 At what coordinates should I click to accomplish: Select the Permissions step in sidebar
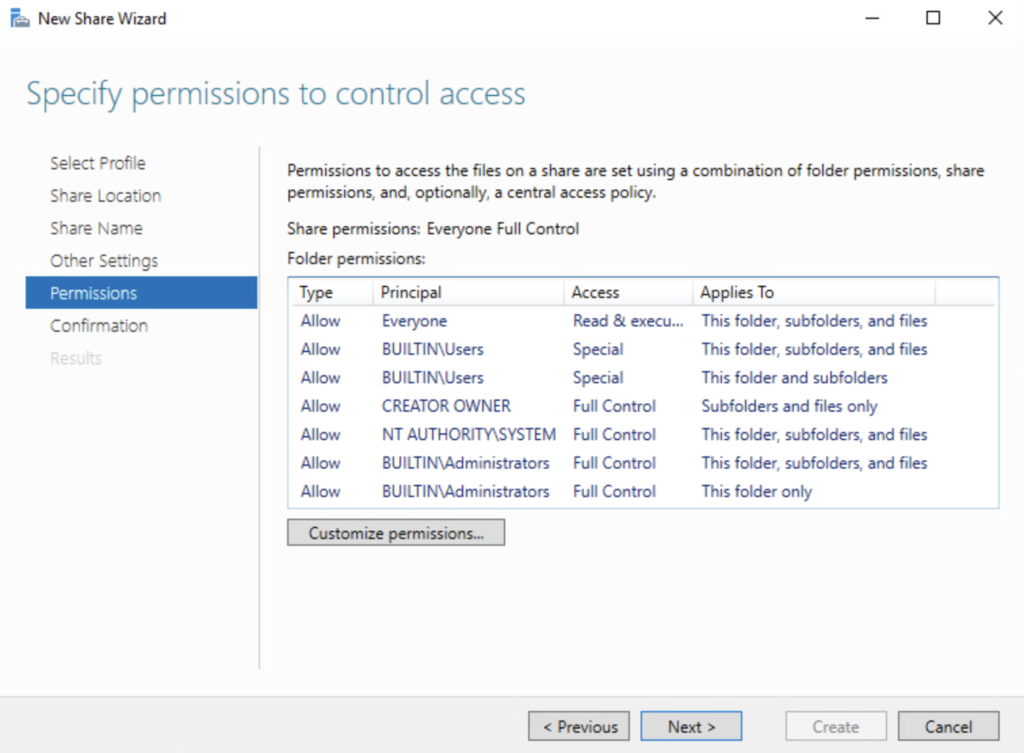94,293
